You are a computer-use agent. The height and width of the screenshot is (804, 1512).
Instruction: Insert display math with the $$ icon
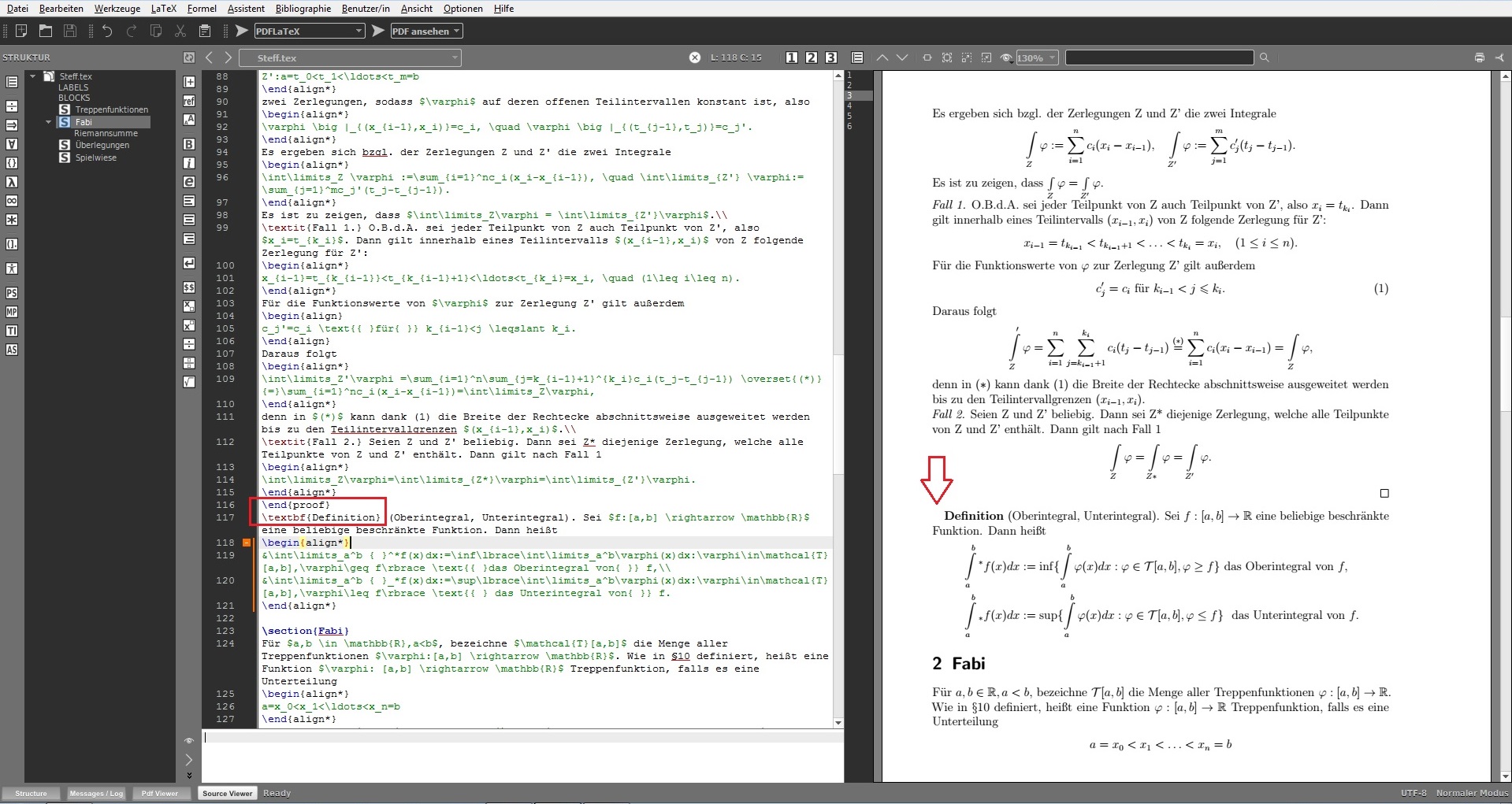click(189, 287)
